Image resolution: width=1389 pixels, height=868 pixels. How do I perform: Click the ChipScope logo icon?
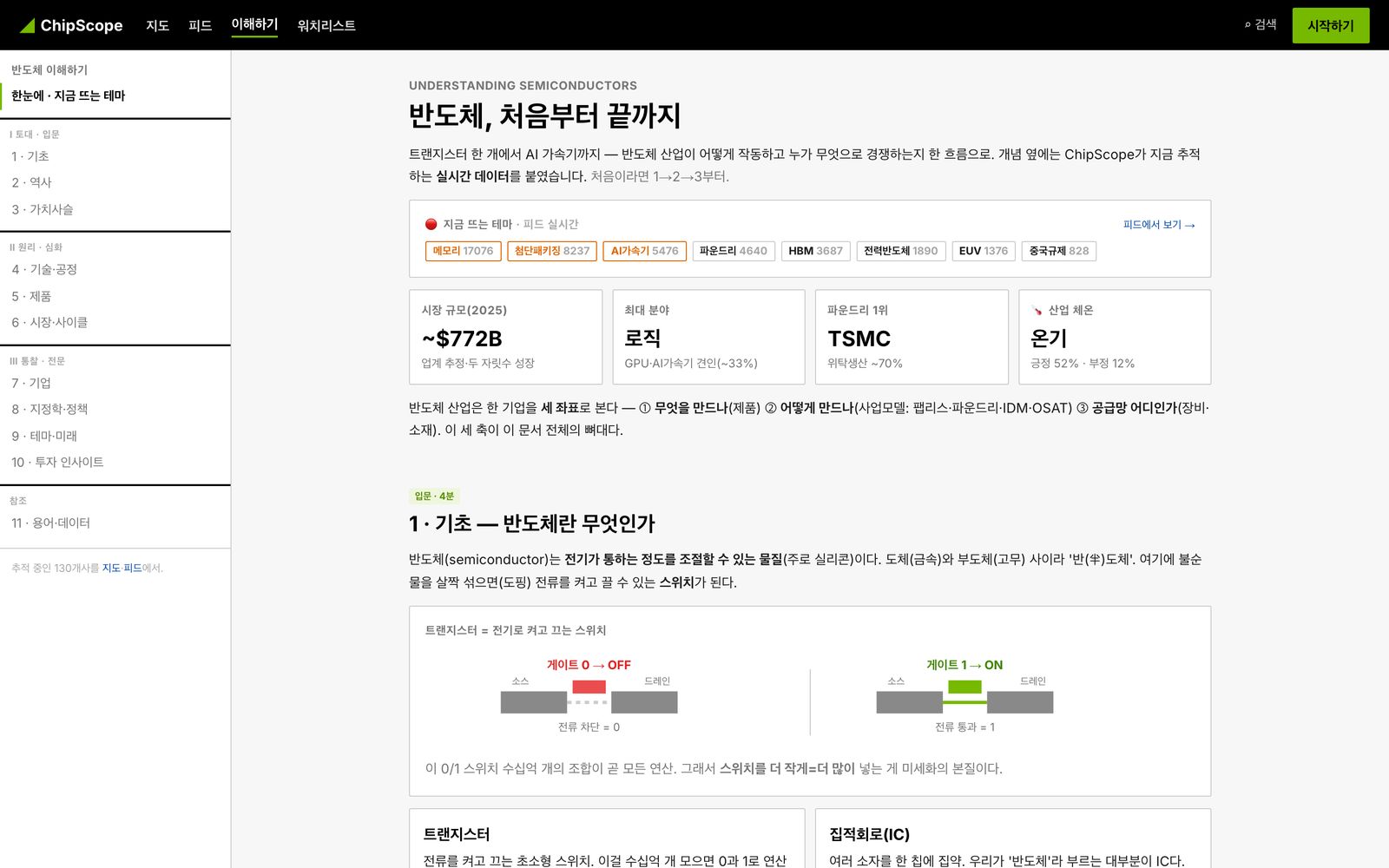(x=27, y=25)
